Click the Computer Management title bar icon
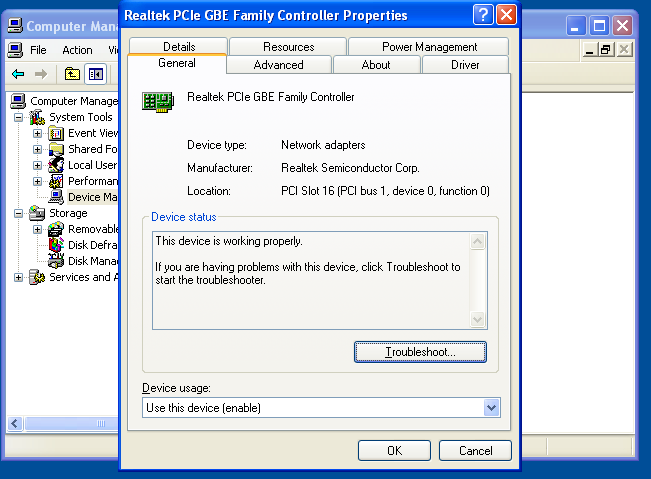This screenshot has width=651, height=479. 15,26
